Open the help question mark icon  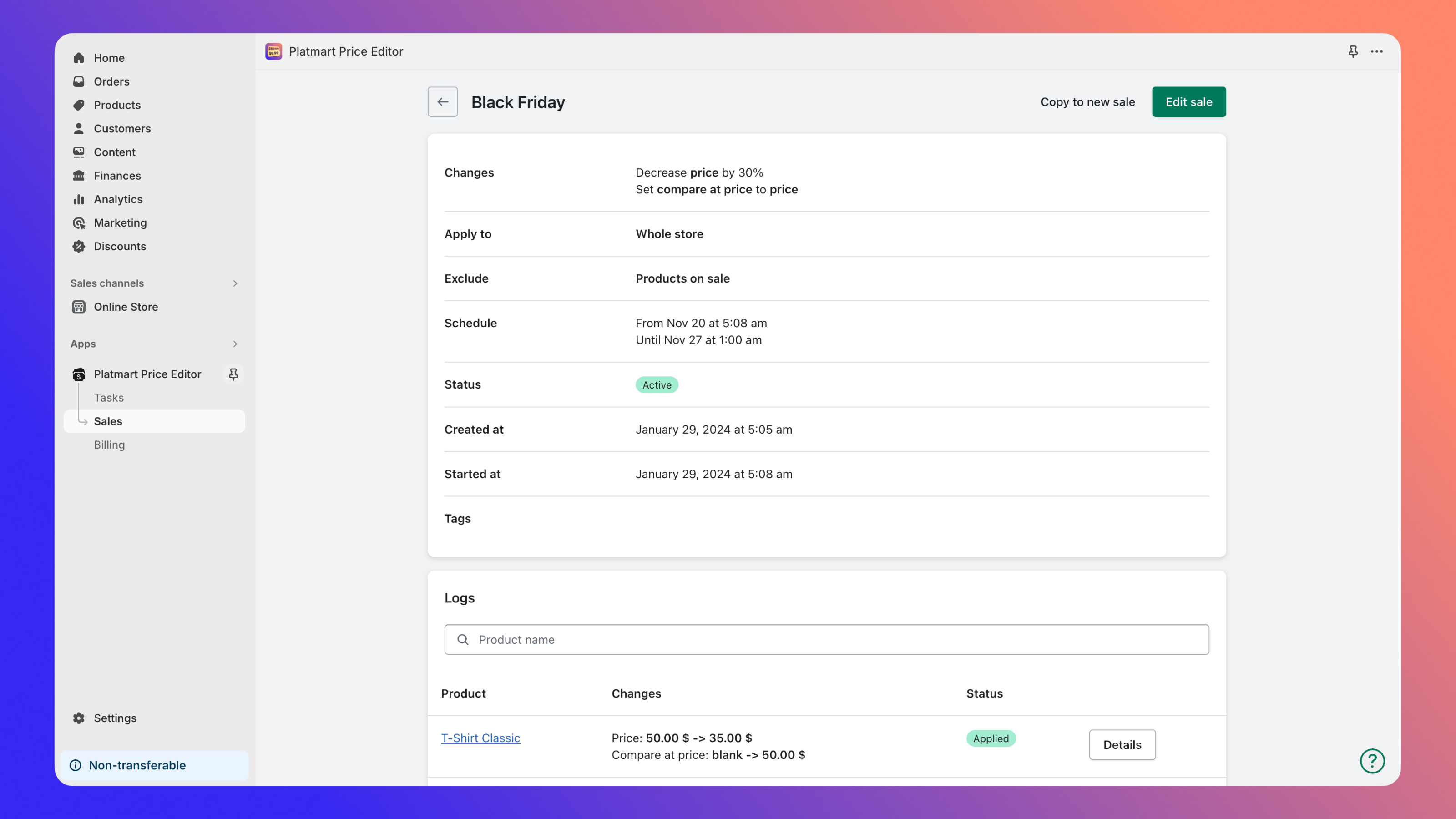[x=1372, y=761]
